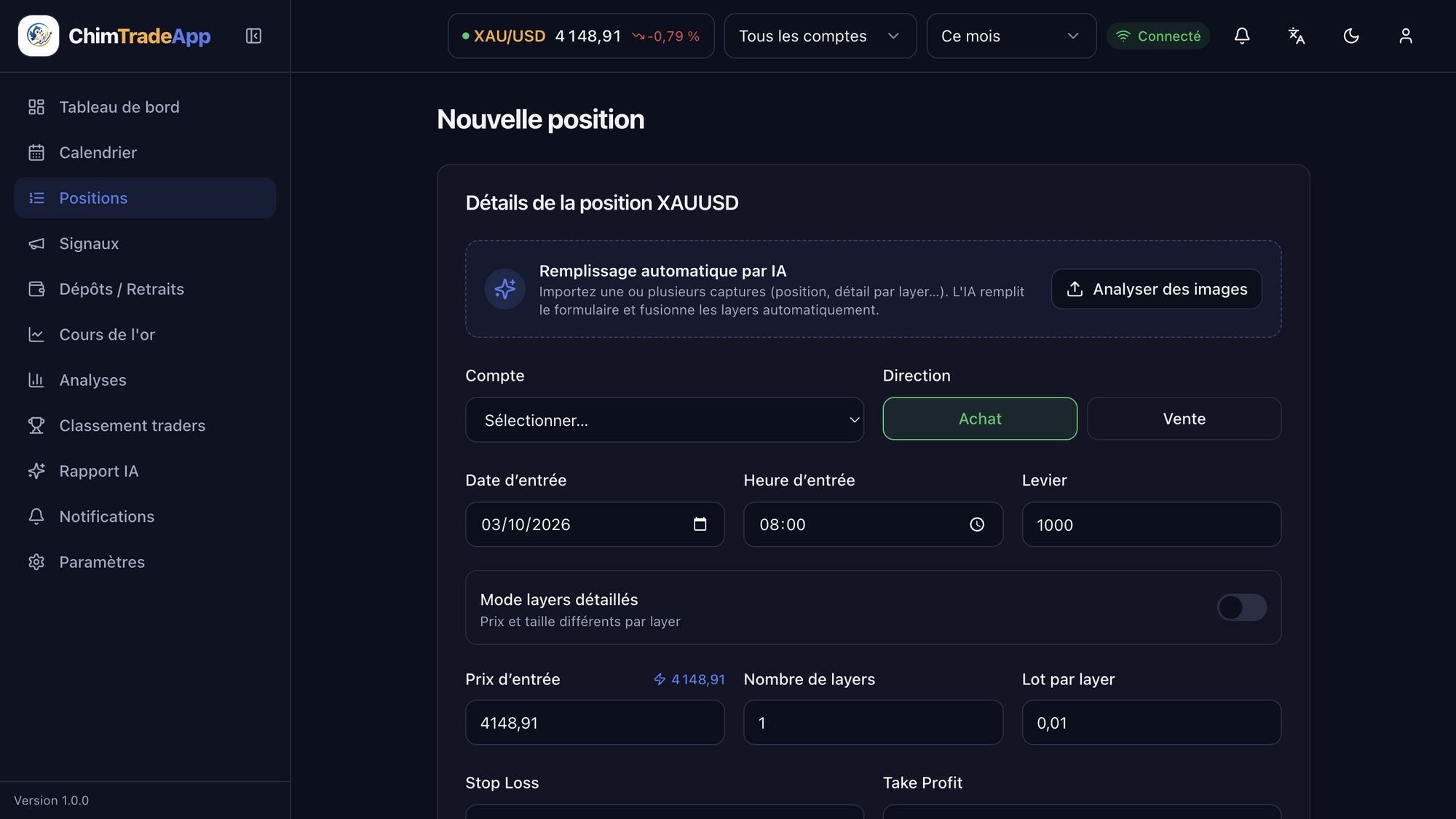Enable the Mode layers détaillés switch
The height and width of the screenshot is (819, 1456).
(x=1242, y=607)
